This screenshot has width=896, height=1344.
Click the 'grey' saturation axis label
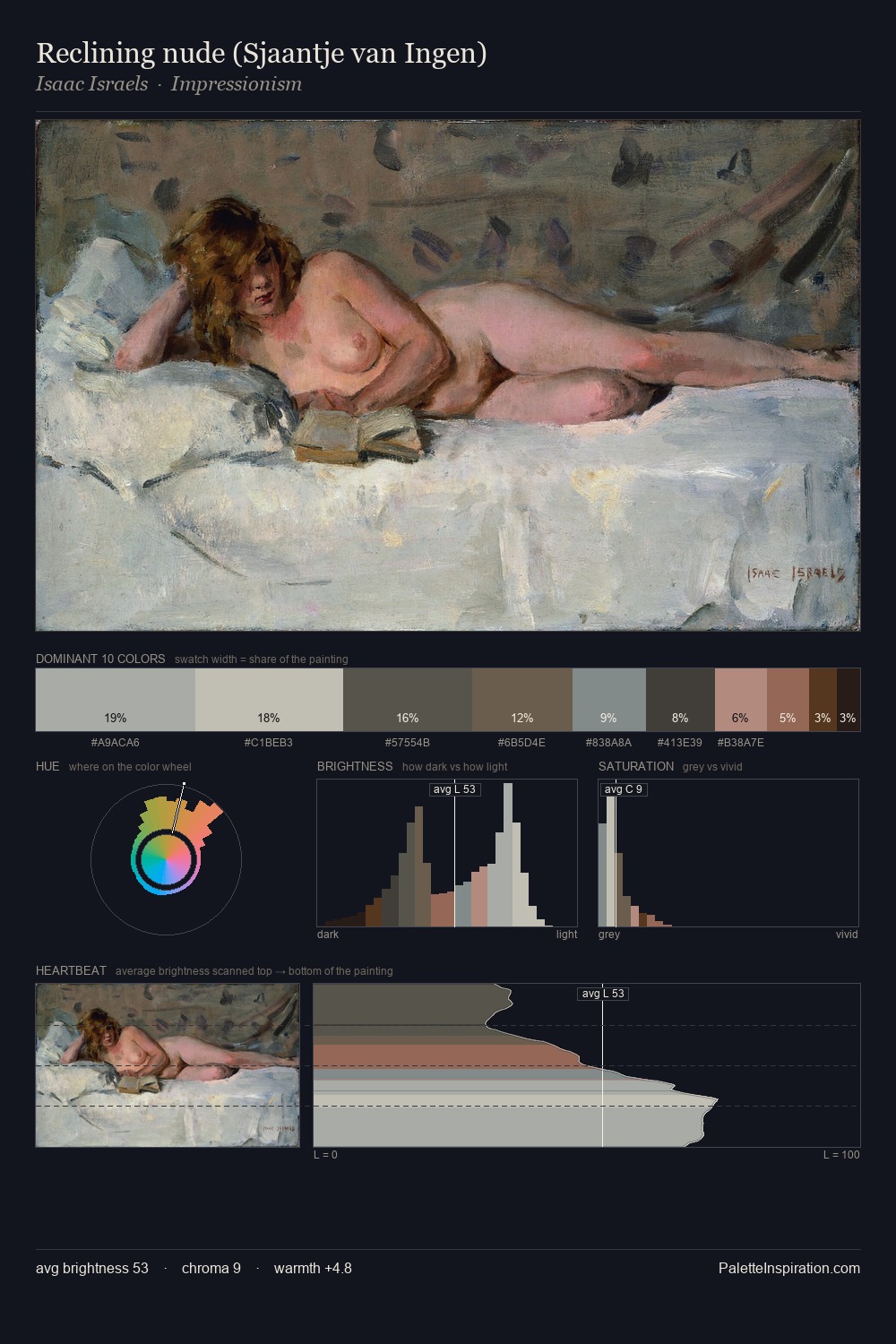pos(609,935)
